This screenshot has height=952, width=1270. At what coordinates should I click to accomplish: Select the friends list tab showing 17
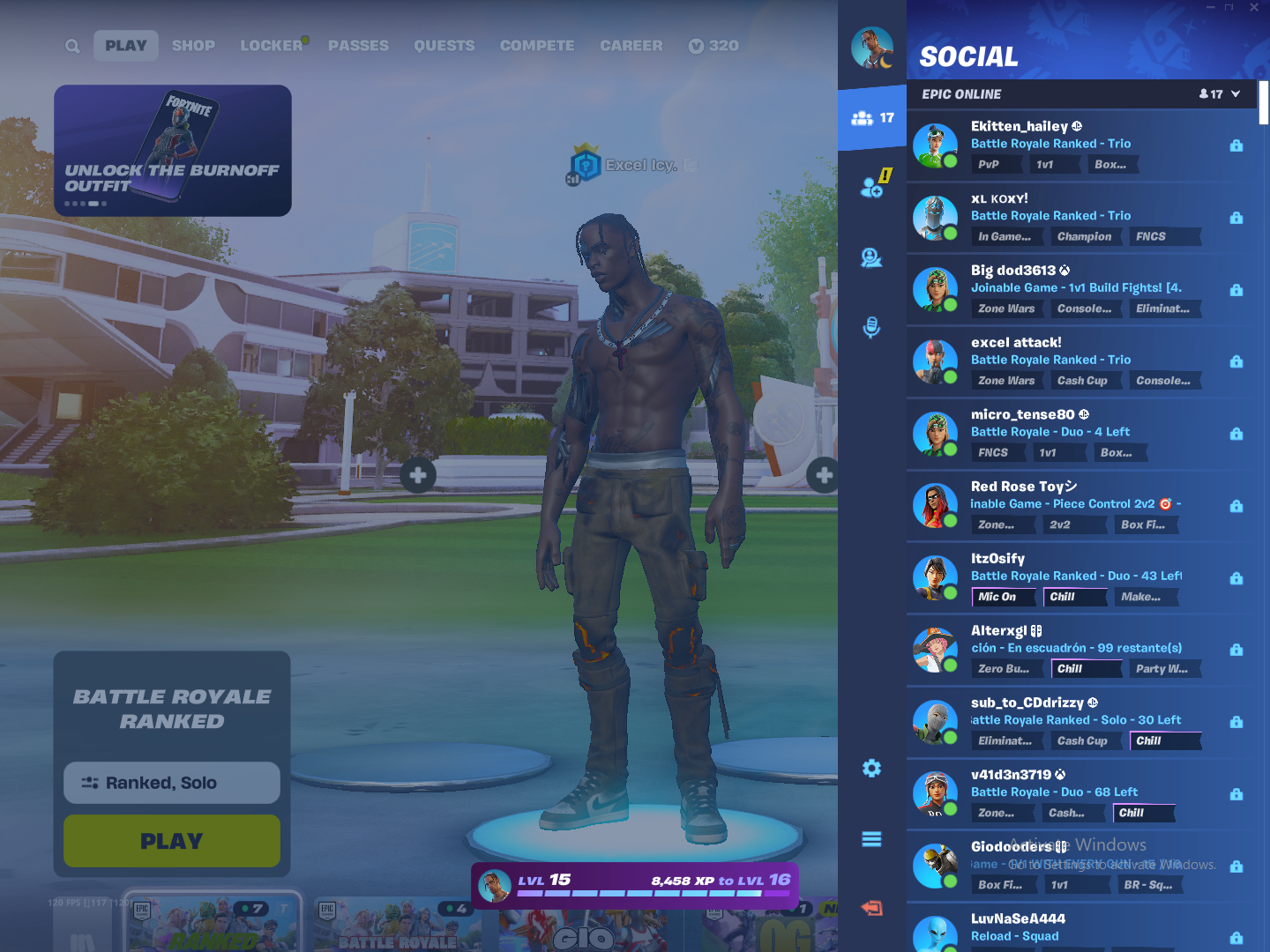point(872,117)
